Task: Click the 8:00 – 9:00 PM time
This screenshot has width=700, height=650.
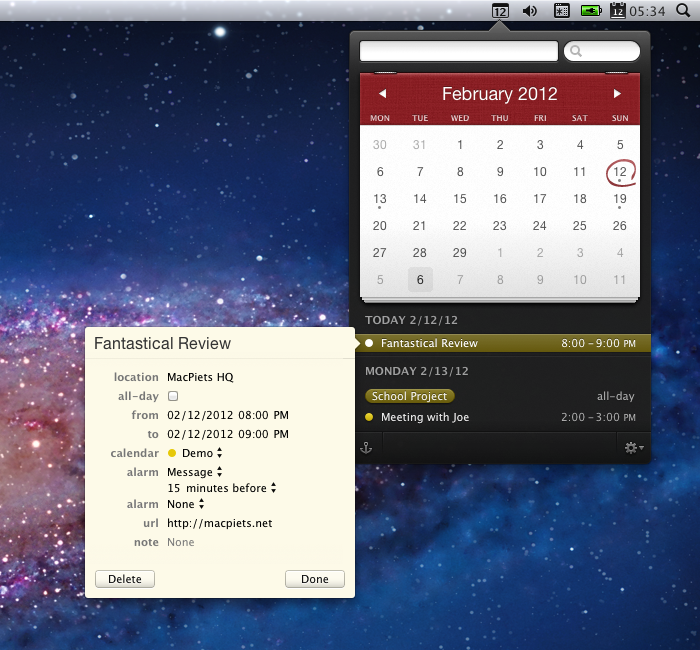Action: coord(598,343)
